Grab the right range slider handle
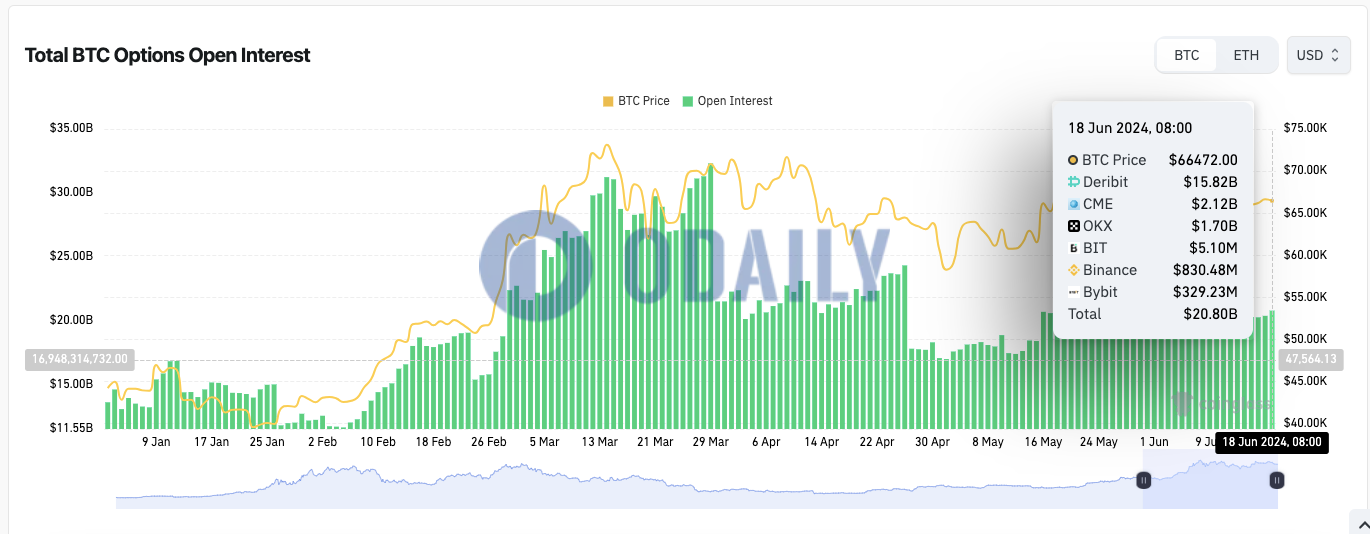The height and width of the screenshot is (534, 1370). click(x=1277, y=480)
